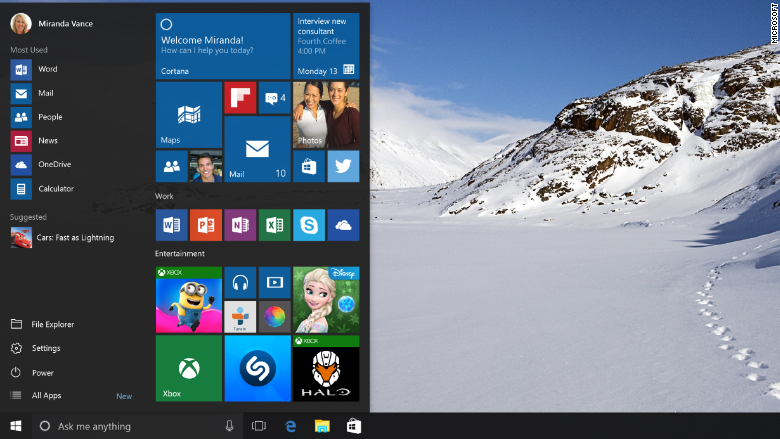This screenshot has width=780, height=439.
Task: Open the small People tile
Action: [172, 166]
